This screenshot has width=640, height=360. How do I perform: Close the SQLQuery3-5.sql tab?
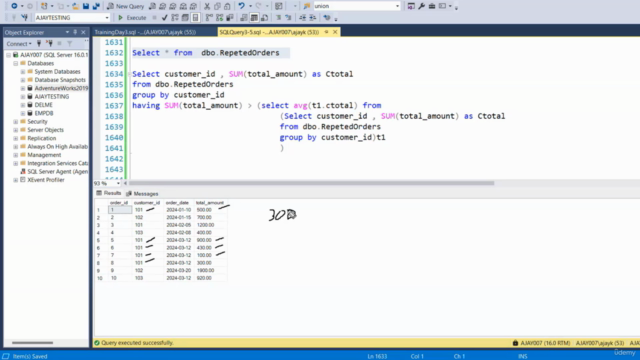point(335,32)
